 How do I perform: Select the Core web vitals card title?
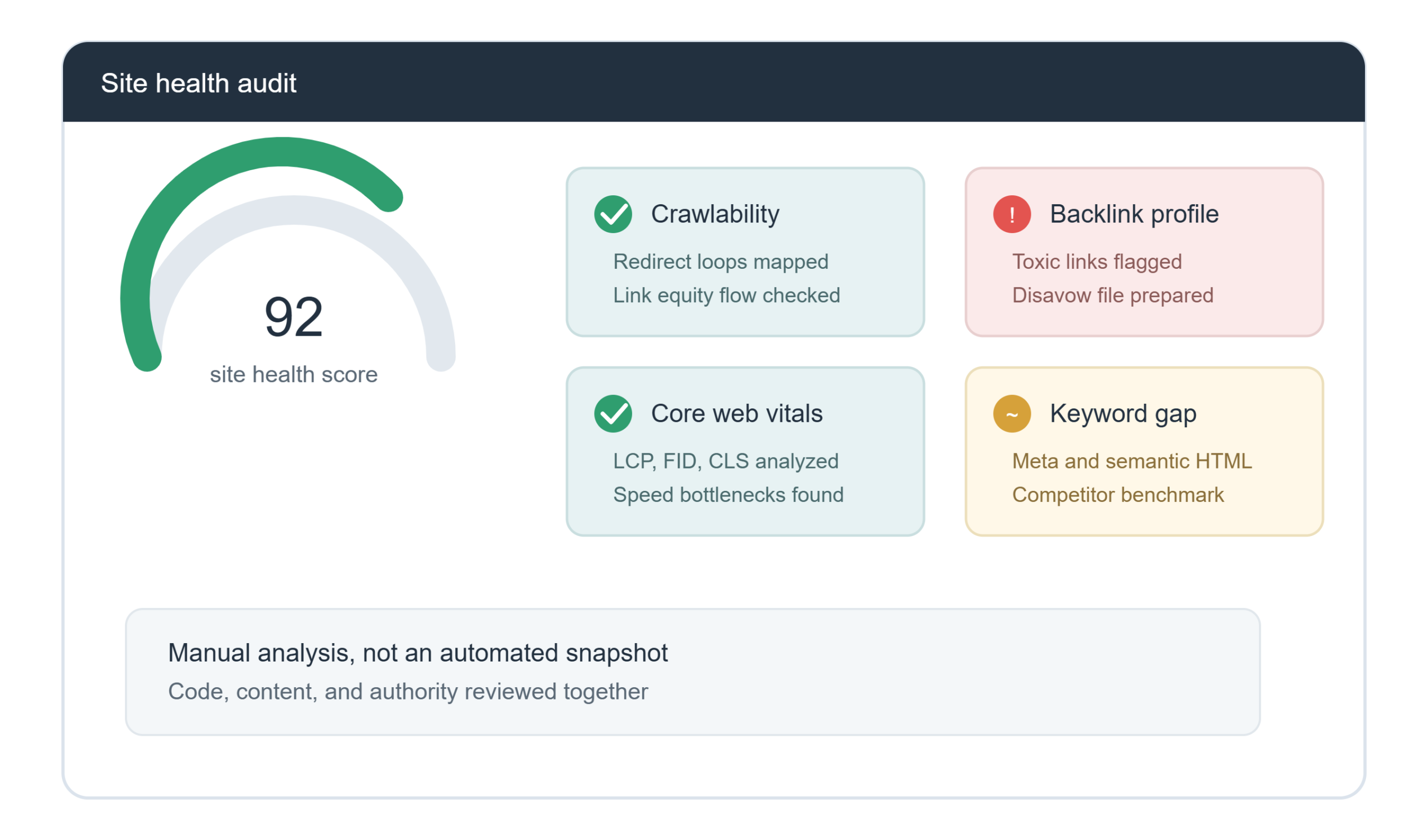(737, 414)
